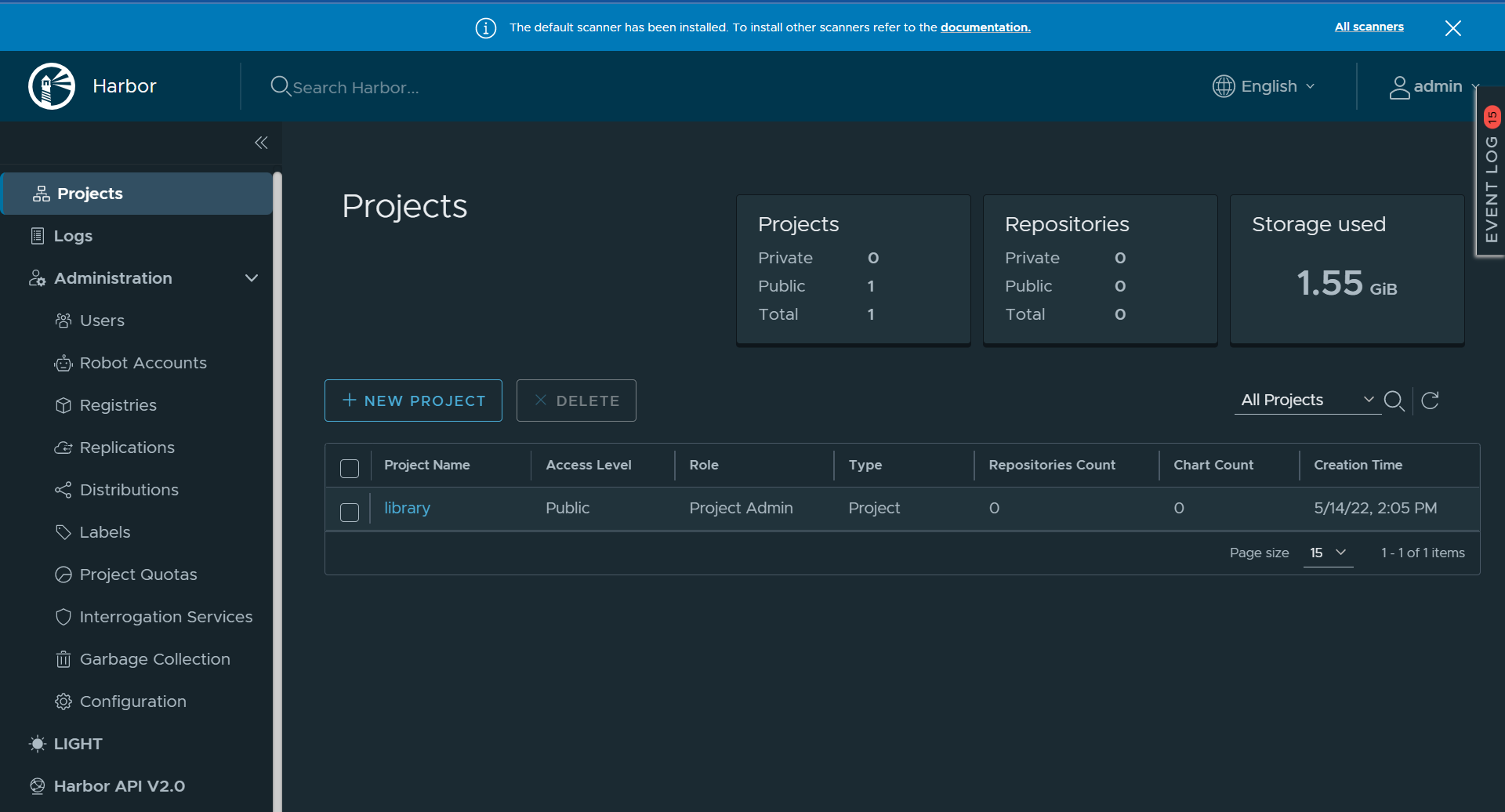The width and height of the screenshot is (1505, 812).
Task: Click the magnifier icon in Harbor search
Action: (280, 86)
